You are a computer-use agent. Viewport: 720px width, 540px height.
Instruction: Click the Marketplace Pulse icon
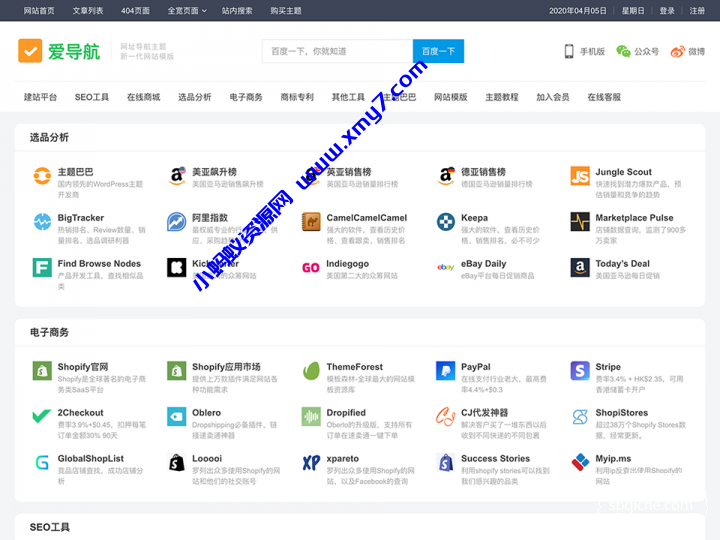point(580,222)
